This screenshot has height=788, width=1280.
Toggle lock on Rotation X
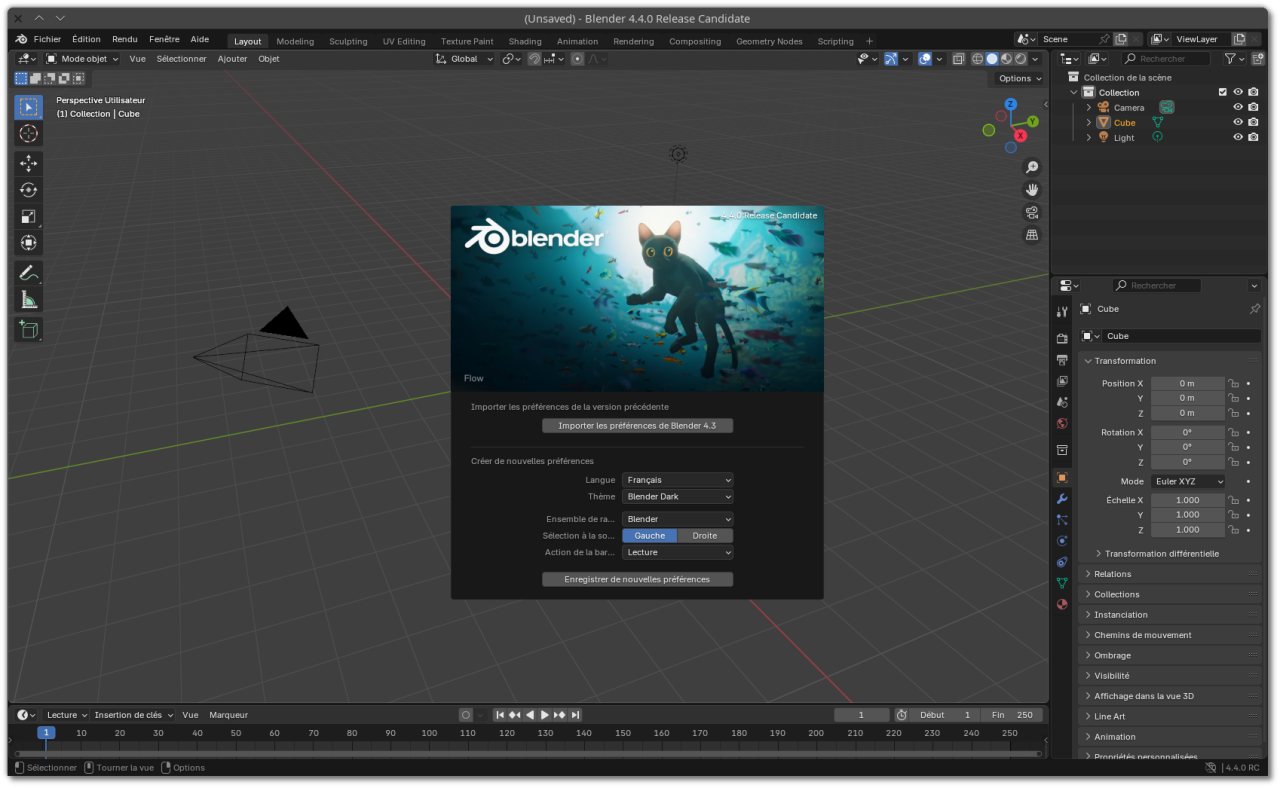(1233, 432)
